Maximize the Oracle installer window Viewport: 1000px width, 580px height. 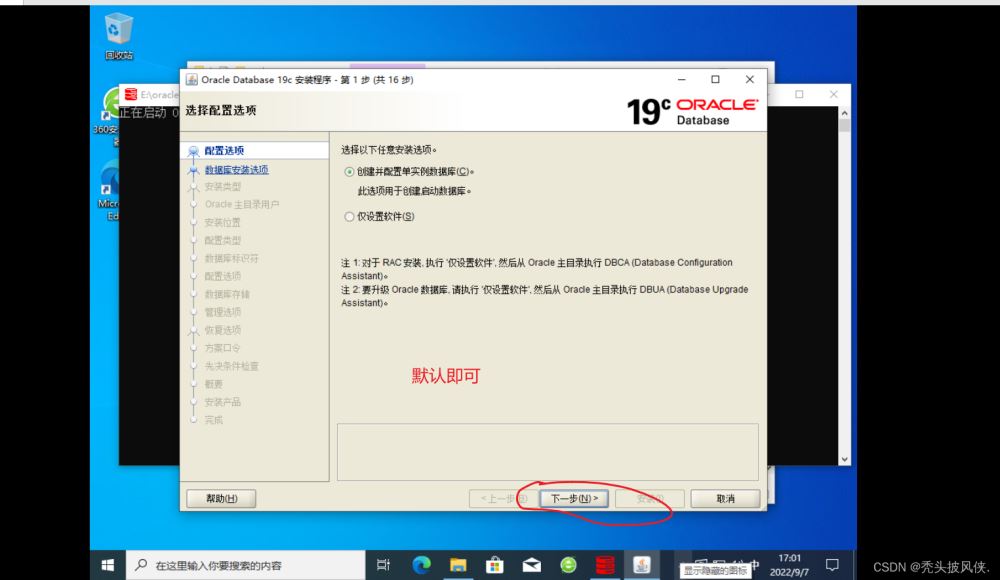pyautogui.click(x=716, y=80)
